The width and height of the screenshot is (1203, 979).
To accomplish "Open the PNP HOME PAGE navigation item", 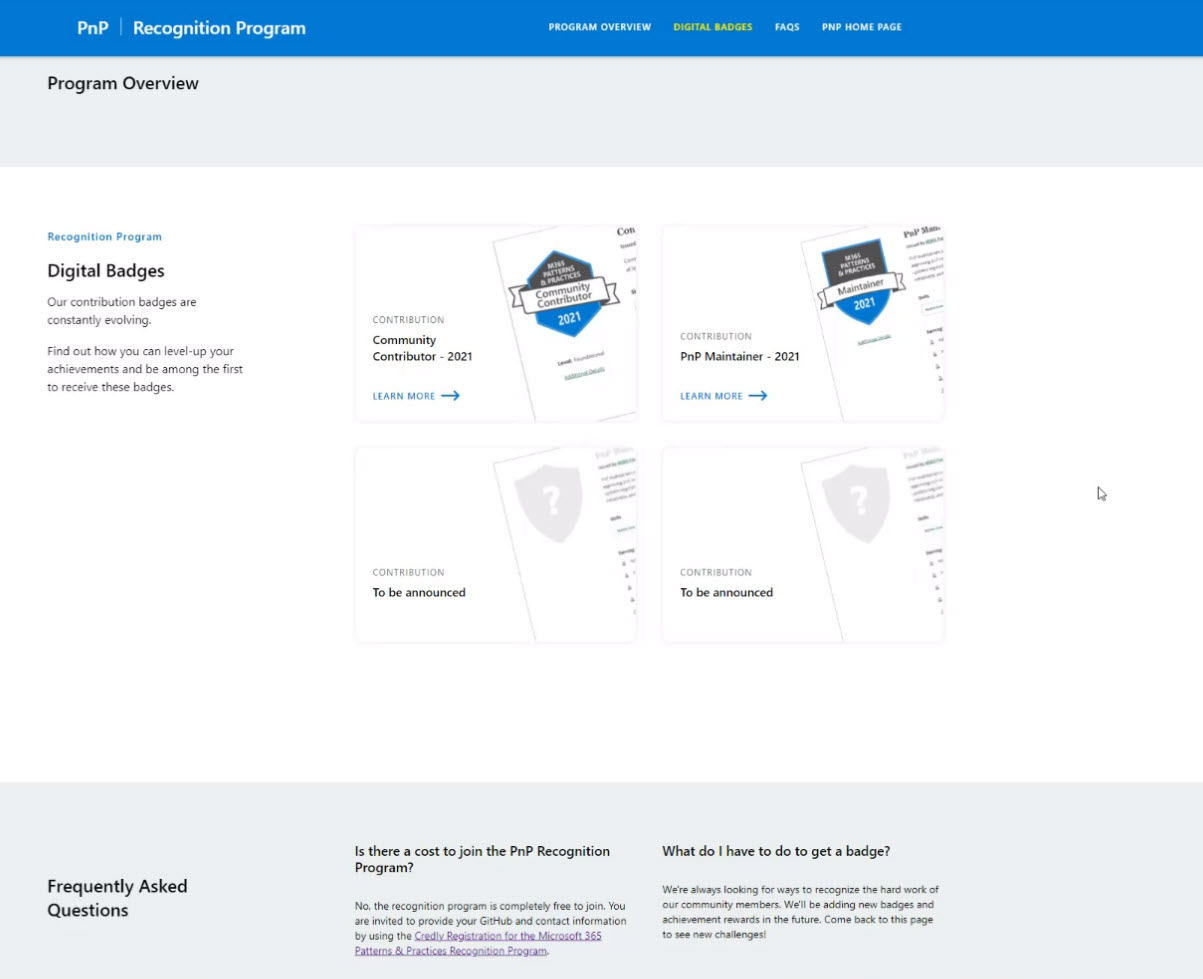I will point(861,27).
